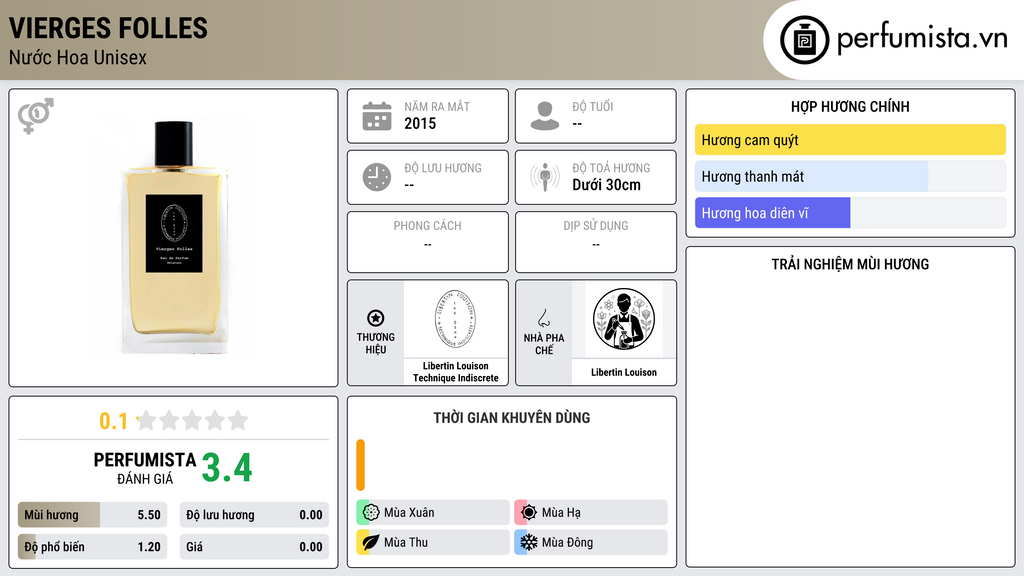The image size is (1024, 576).
Task: Click the Phong cách card
Action: 428,242
